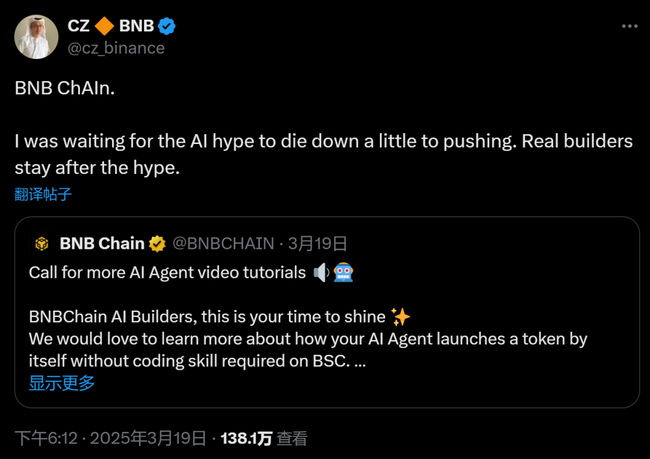This screenshot has height=459, width=650.
Task: Click the gold verified badge beside BNB Chain
Action: click(x=158, y=243)
